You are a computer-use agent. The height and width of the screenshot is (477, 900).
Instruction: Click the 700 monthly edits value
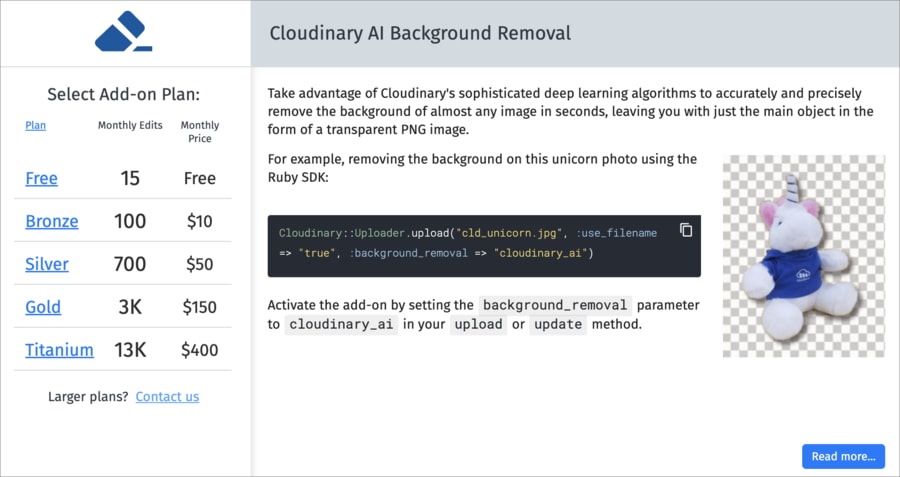[x=130, y=264]
